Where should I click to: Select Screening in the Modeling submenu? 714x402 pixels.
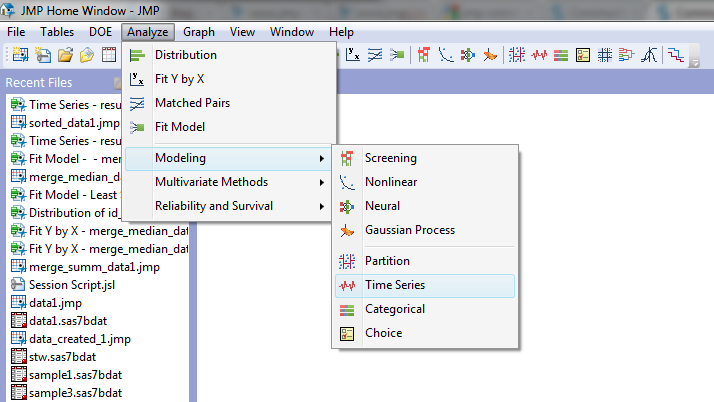[x=425, y=158]
